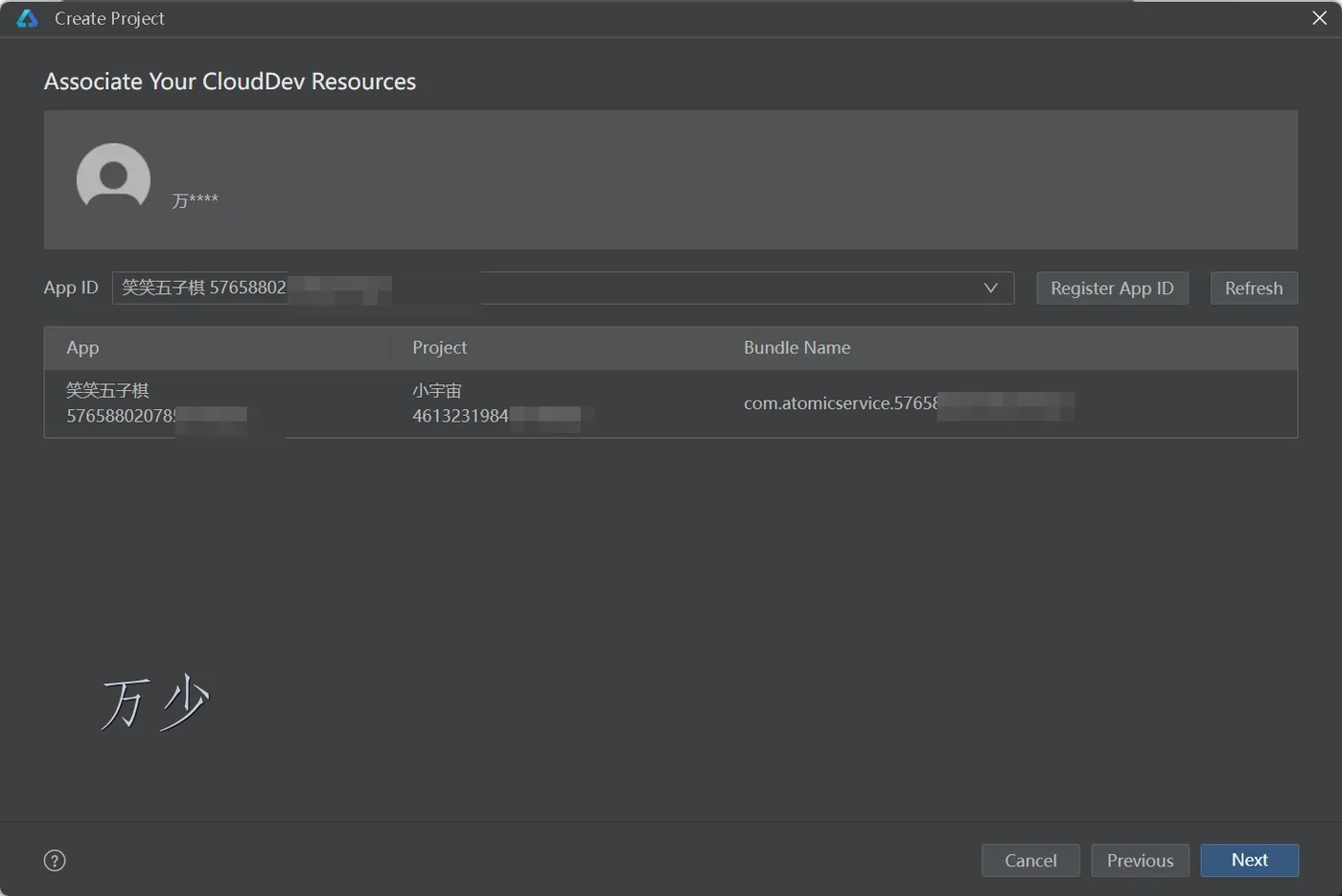
Task: Close the Create Project dialog
Action: (1319, 19)
